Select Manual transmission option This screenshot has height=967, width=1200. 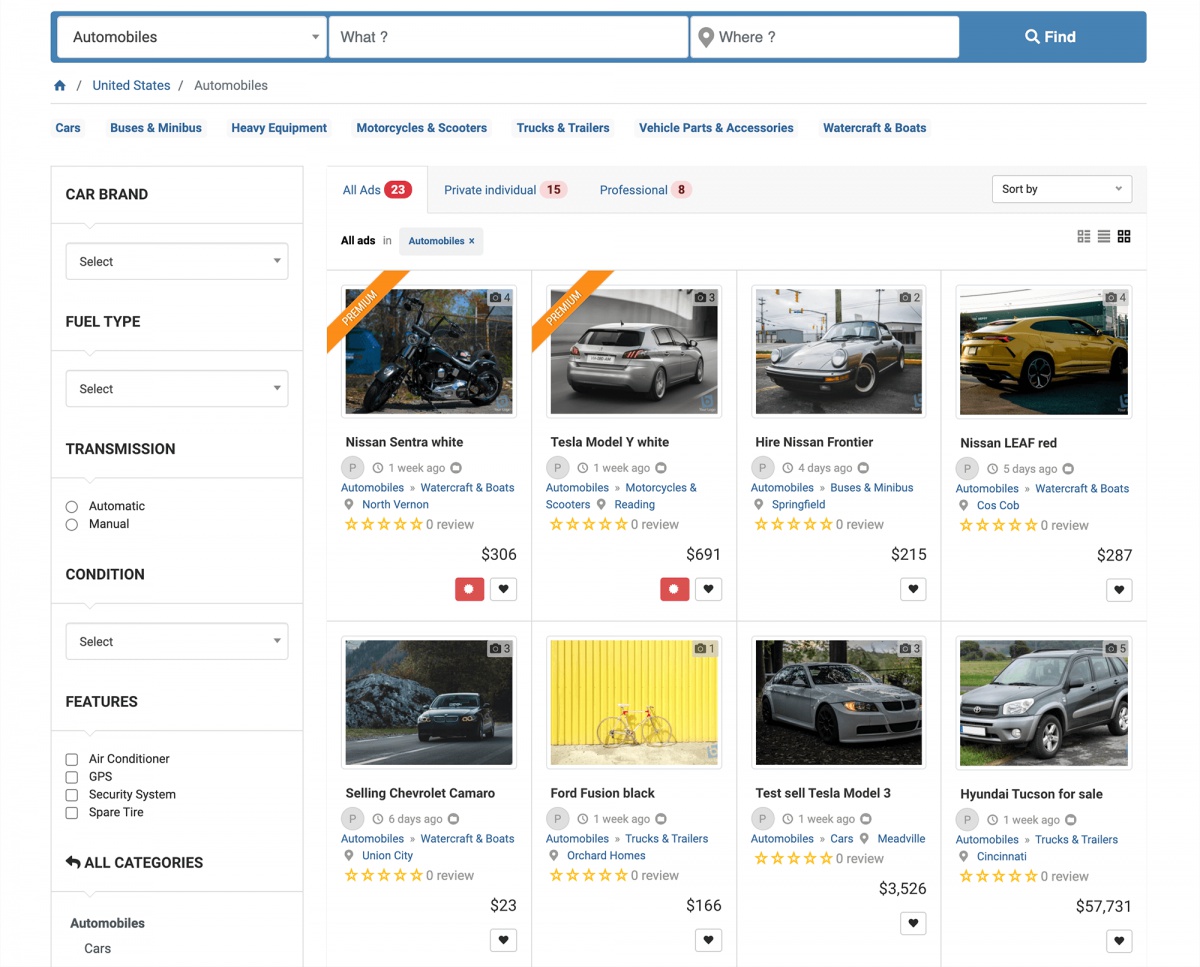coord(72,525)
